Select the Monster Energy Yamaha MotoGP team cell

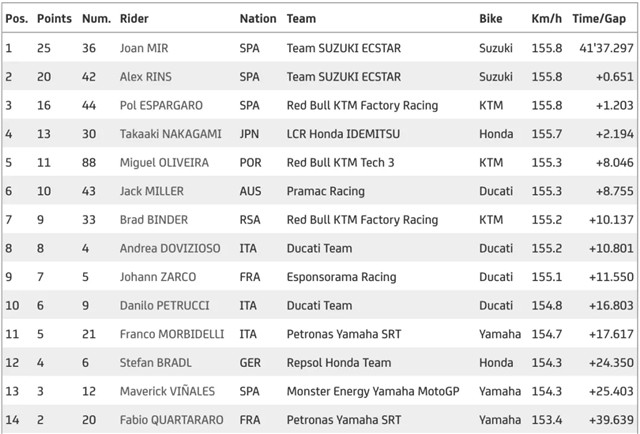(x=373, y=391)
